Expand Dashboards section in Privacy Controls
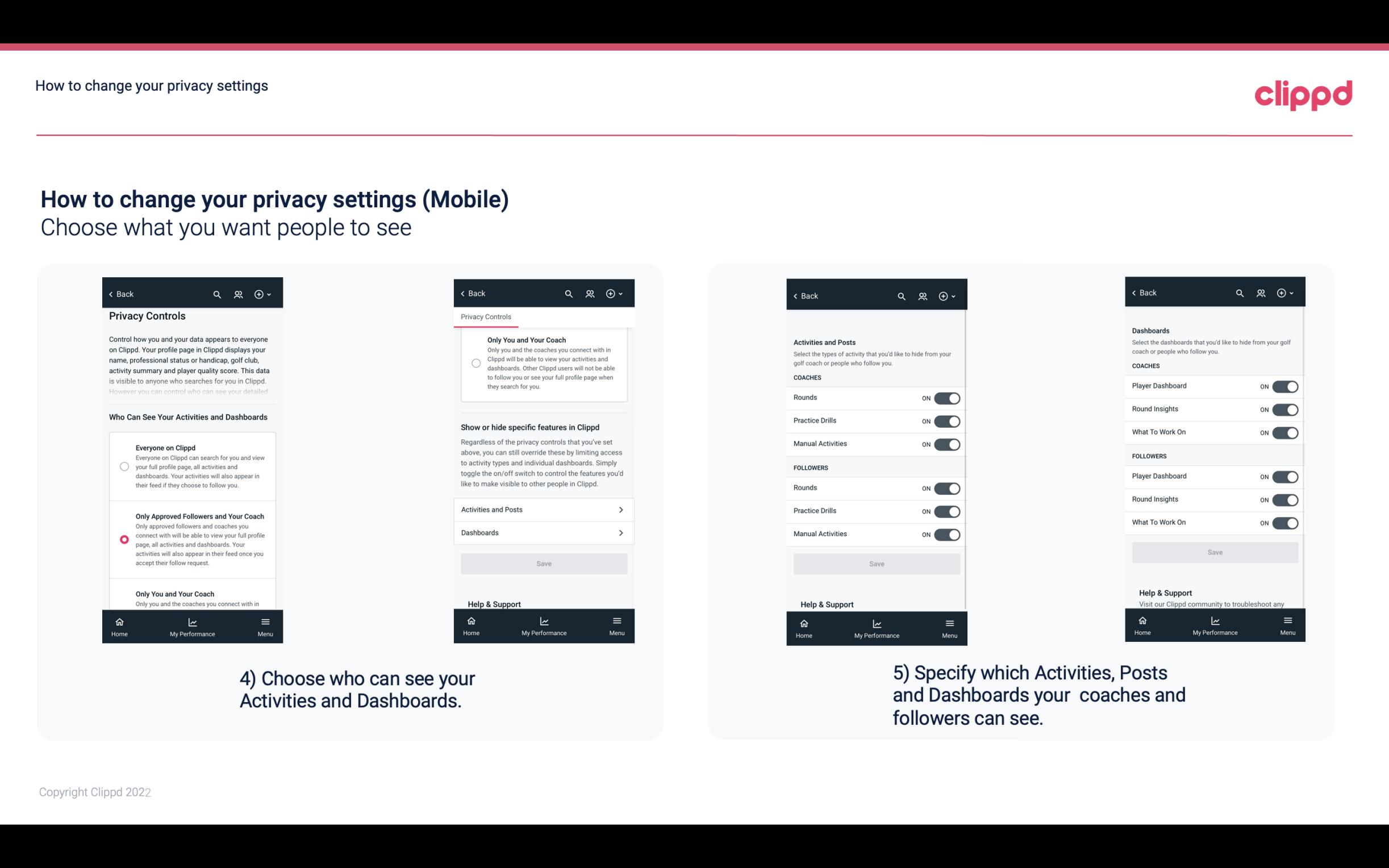This screenshot has height=868, width=1389. [543, 532]
